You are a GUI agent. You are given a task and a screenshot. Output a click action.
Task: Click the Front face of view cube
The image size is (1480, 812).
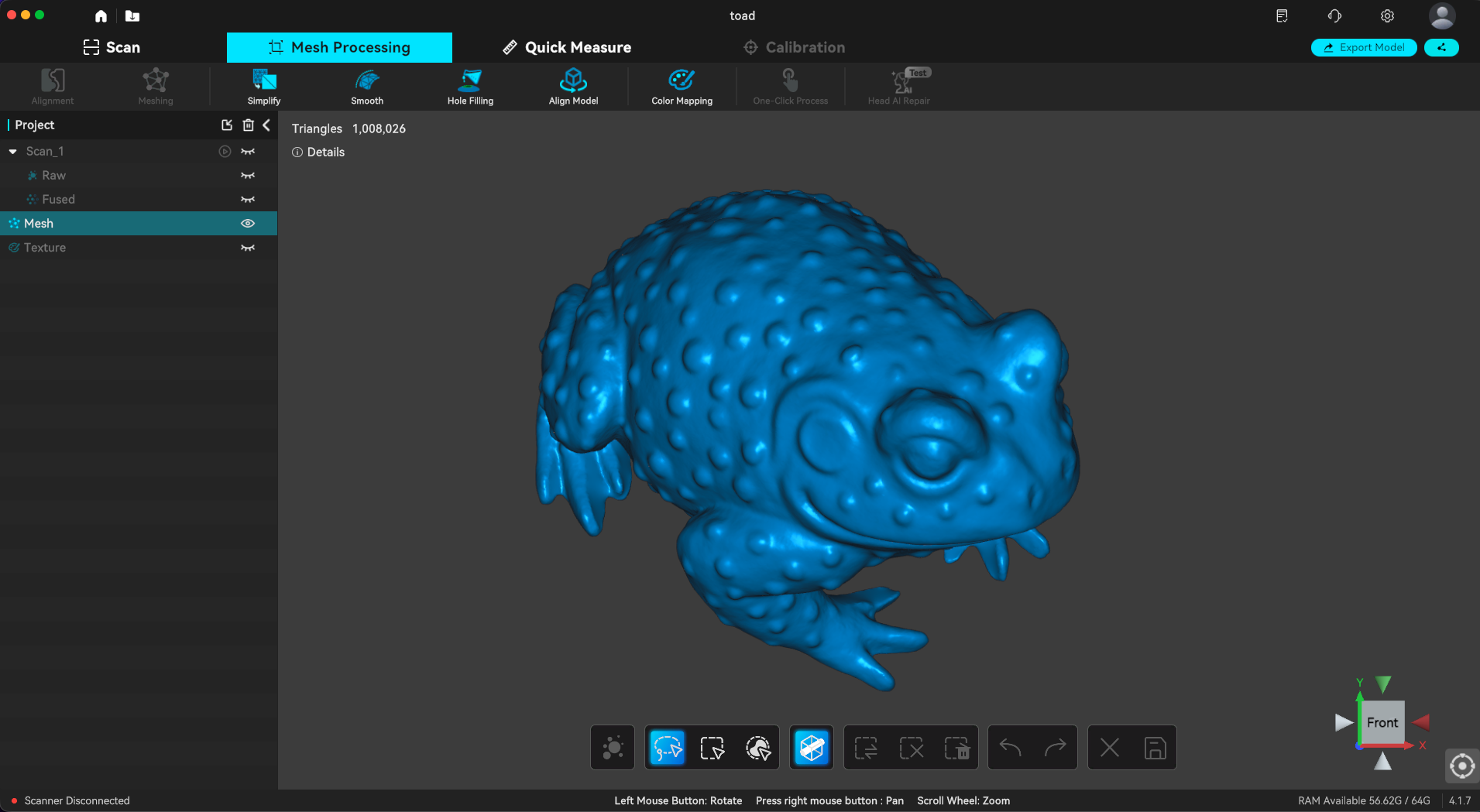(x=1382, y=723)
